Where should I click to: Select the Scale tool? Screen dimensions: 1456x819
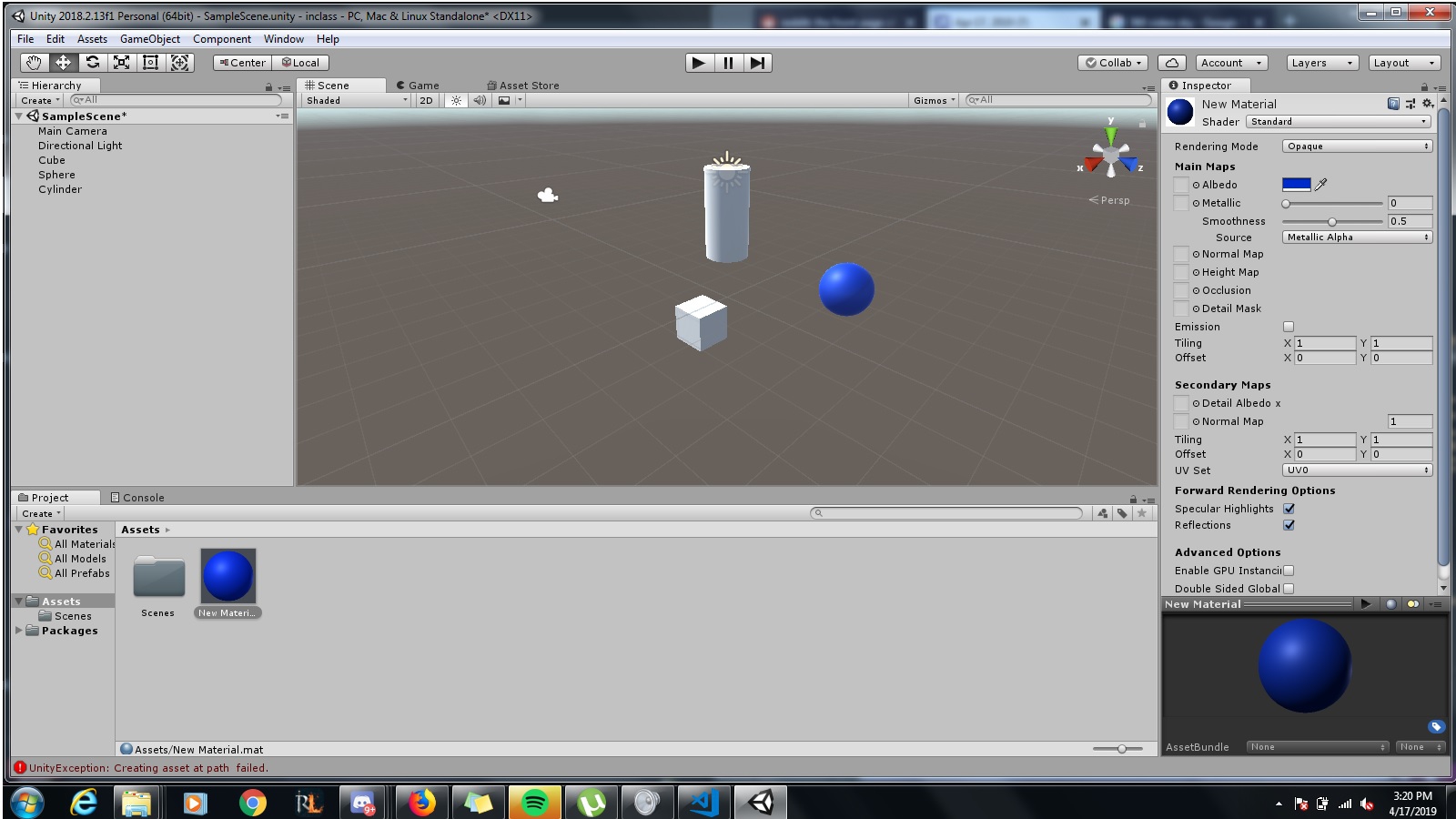point(121,63)
